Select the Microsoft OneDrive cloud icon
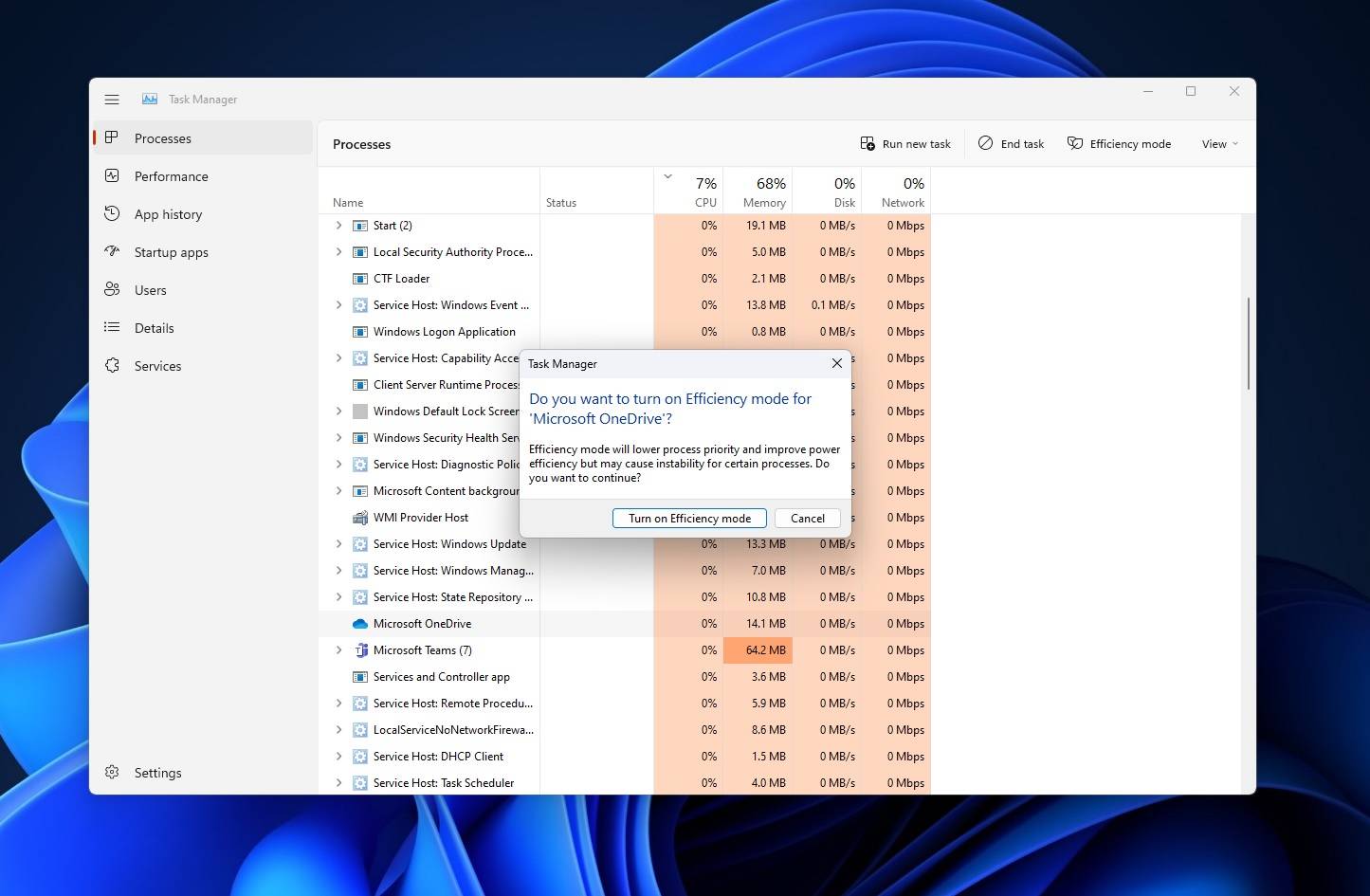Viewport: 1370px width, 896px height. pyautogui.click(x=359, y=623)
